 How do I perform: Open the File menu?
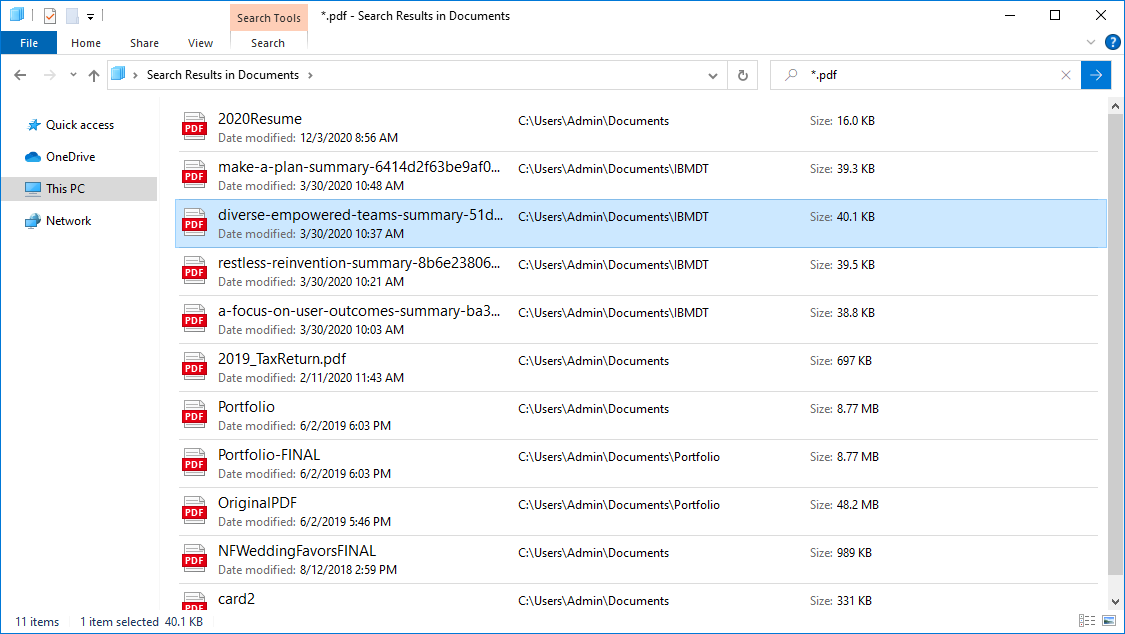29,43
